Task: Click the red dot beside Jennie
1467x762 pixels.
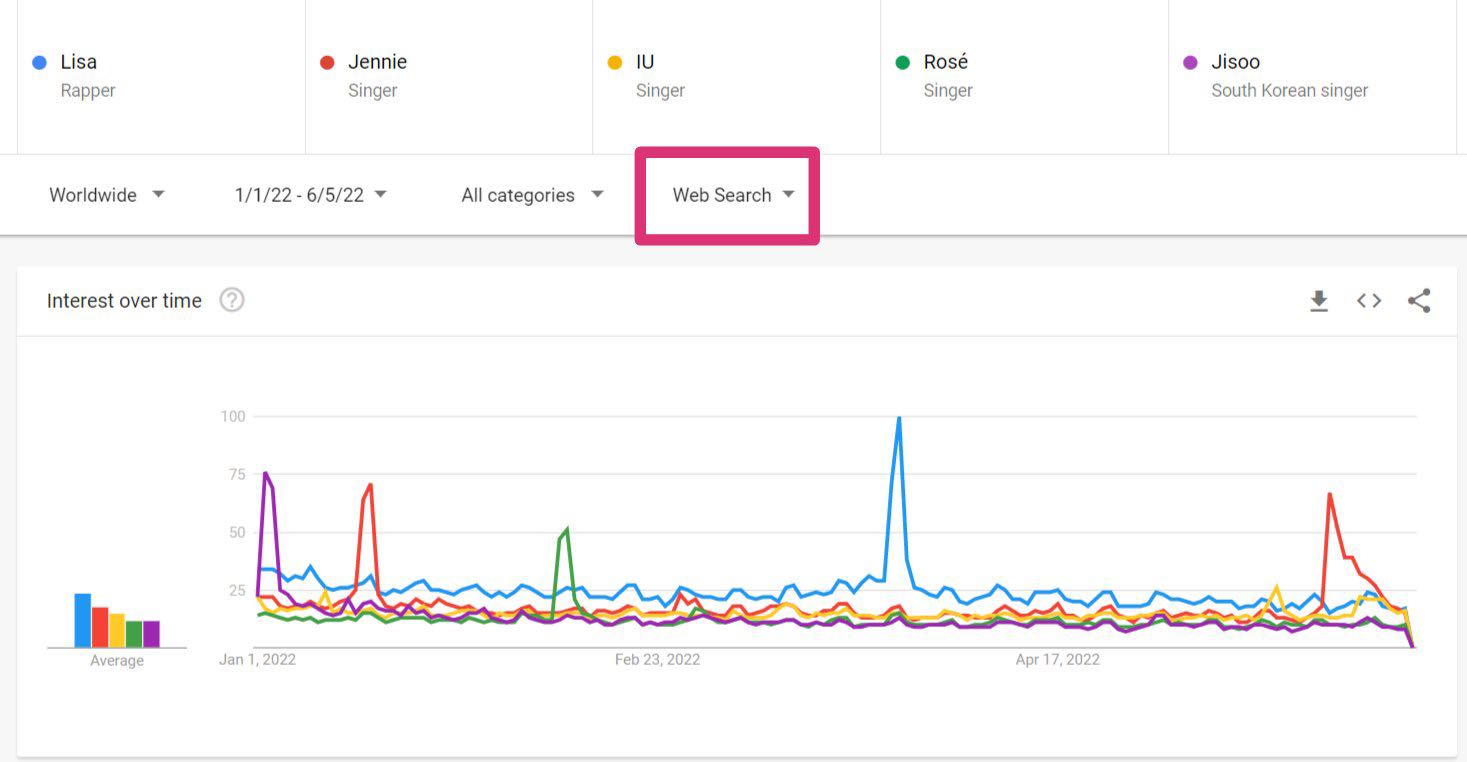Action: click(x=326, y=62)
